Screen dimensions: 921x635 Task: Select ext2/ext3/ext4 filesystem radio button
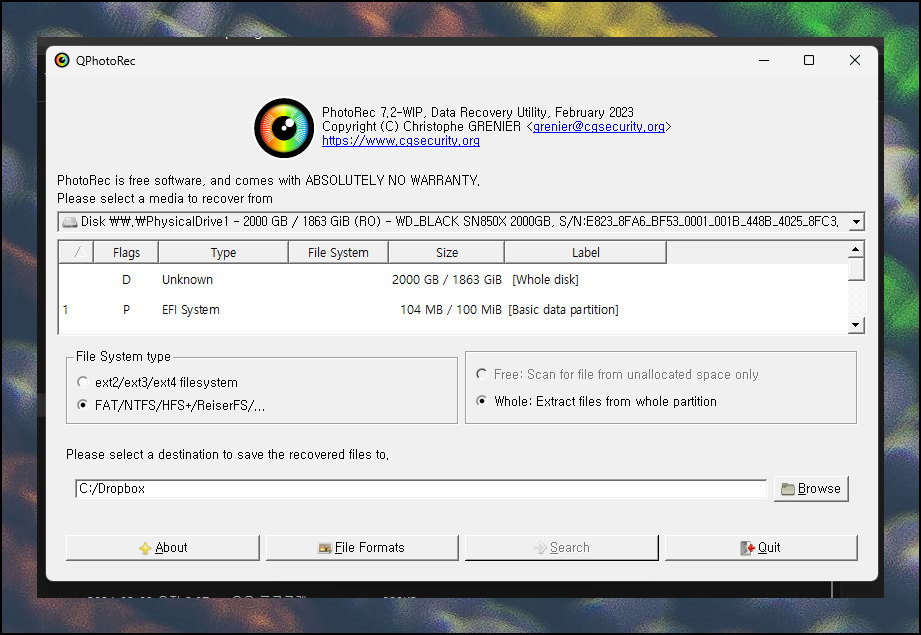tap(83, 382)
